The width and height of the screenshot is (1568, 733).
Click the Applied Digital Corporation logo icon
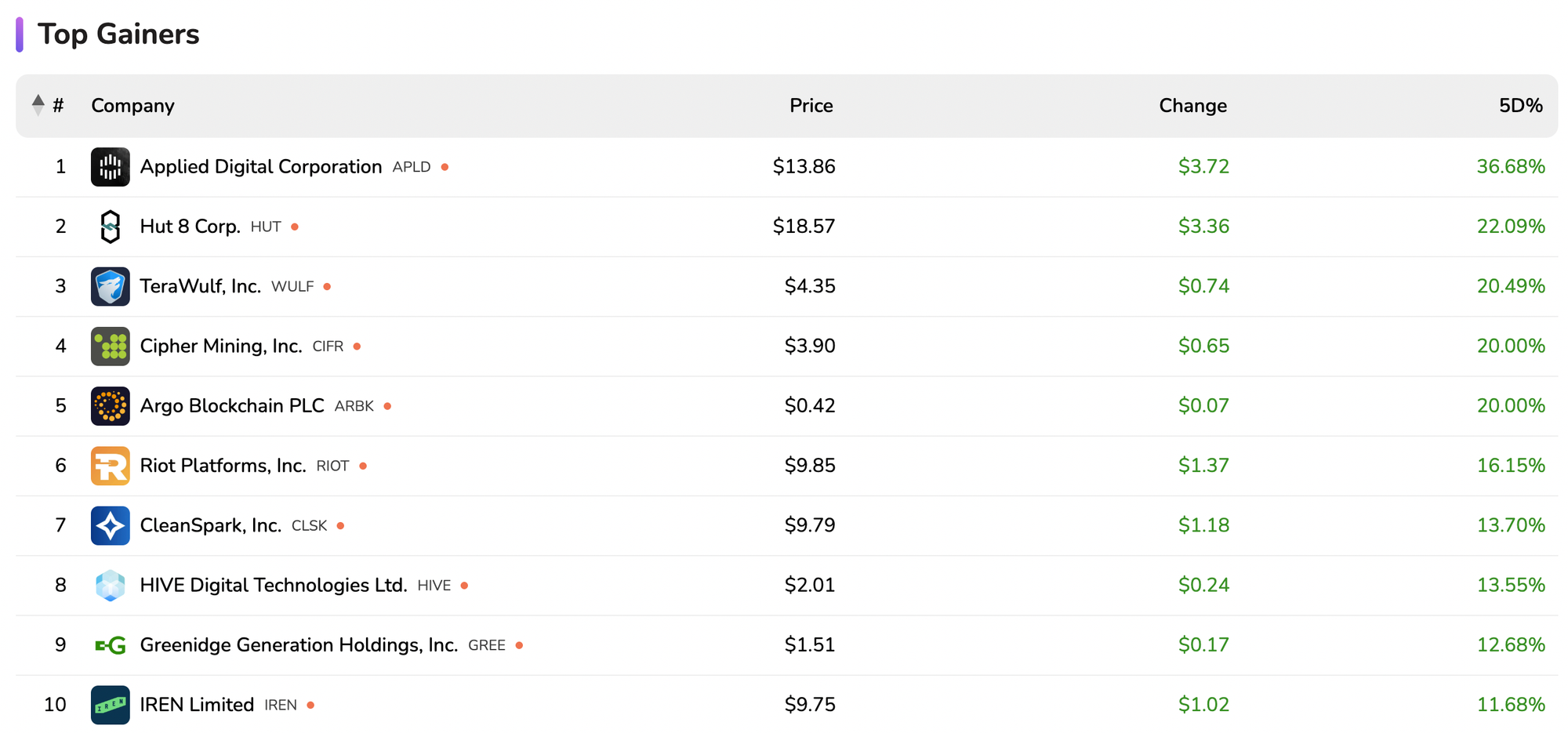click(x=110, y=167)
